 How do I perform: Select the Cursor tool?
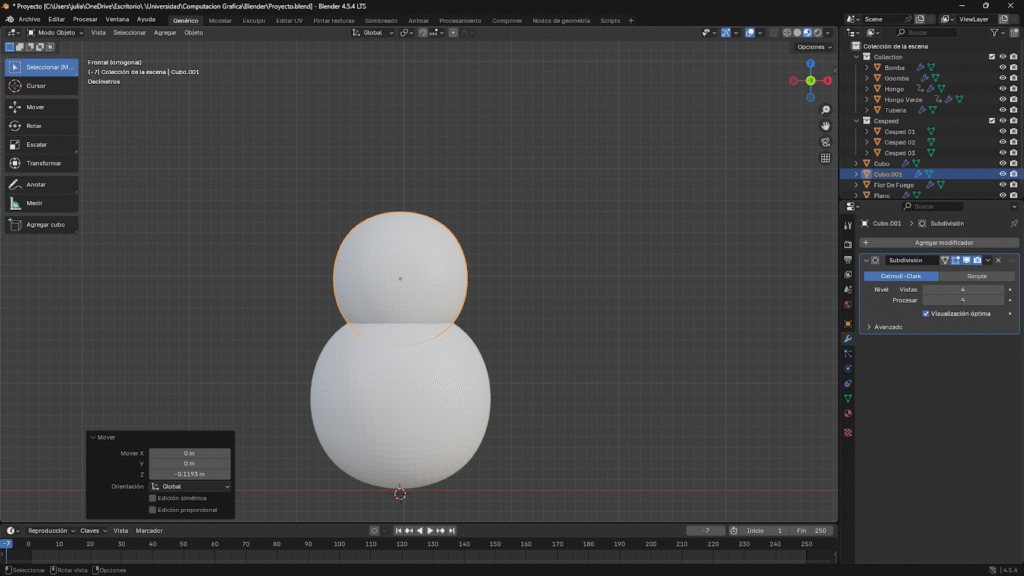tap(41, 86)
